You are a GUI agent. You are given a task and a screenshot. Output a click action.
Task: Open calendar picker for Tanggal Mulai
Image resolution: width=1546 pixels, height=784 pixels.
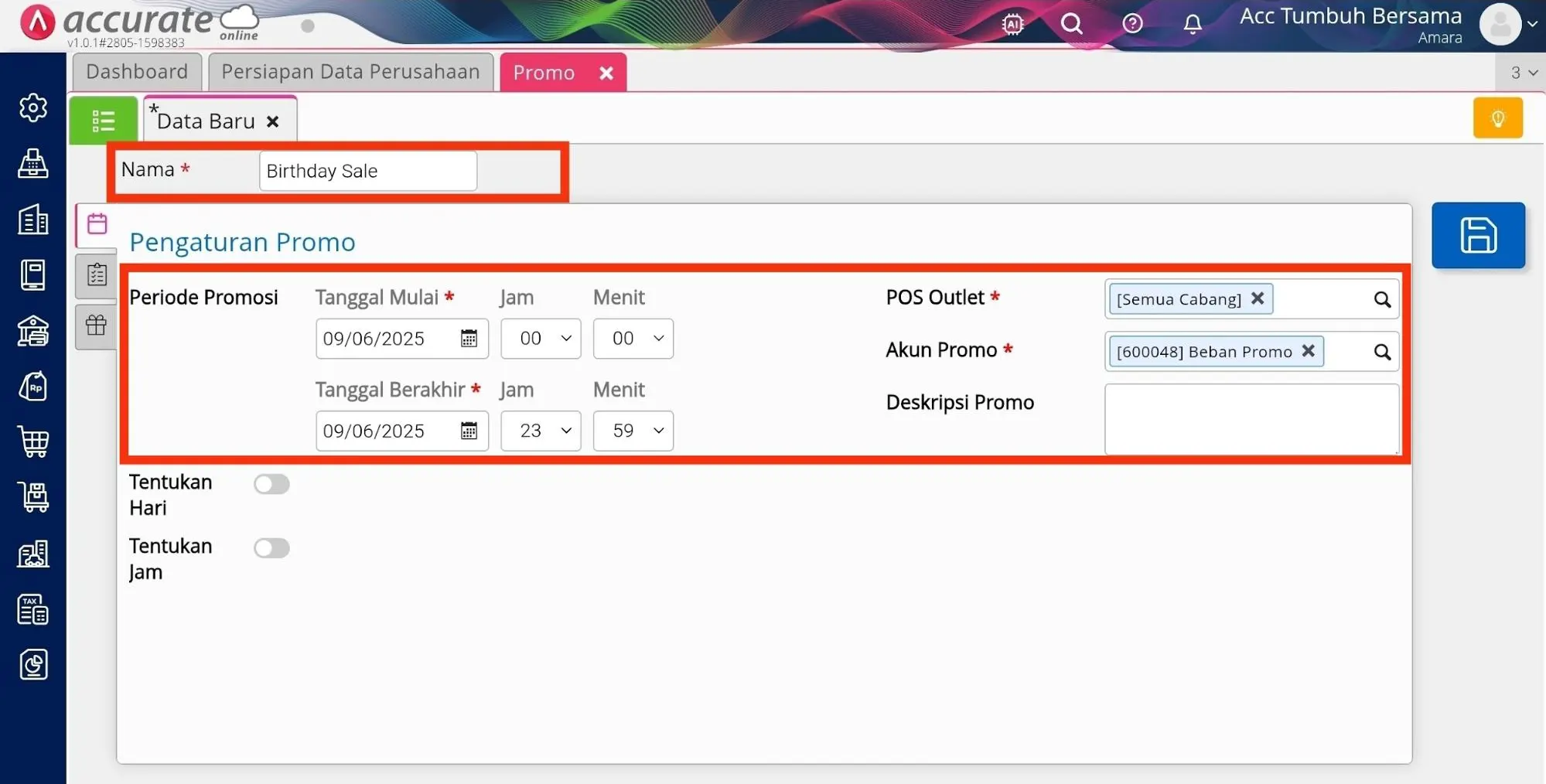469,339
